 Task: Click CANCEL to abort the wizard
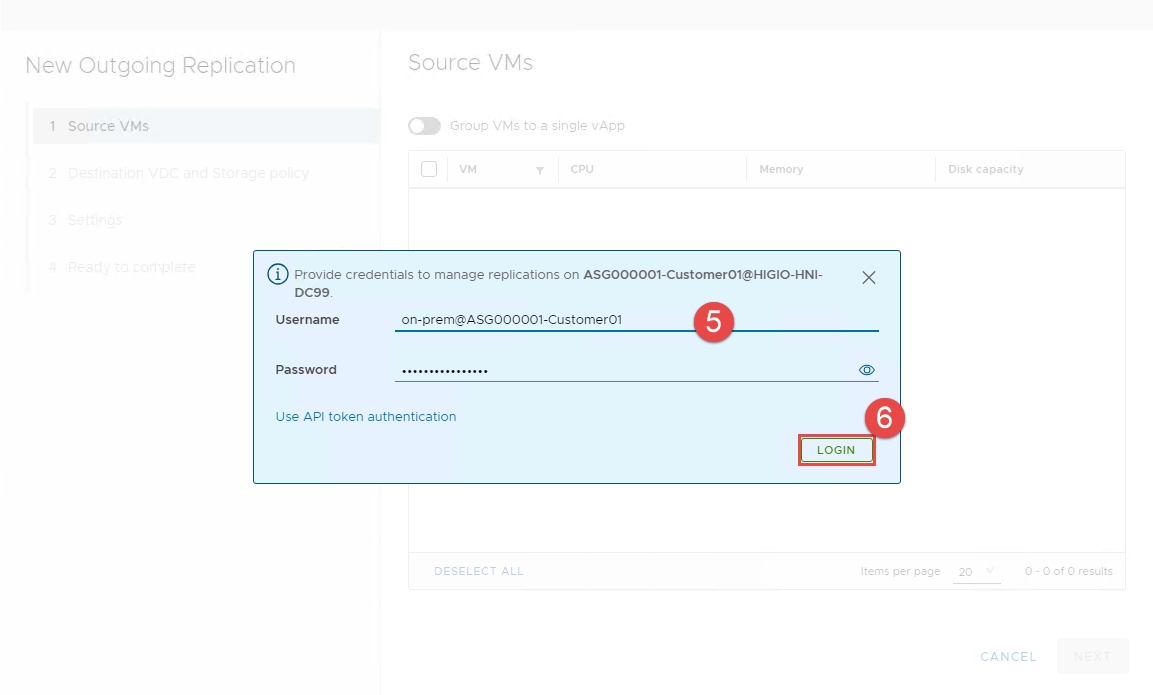pos(1008,657)
